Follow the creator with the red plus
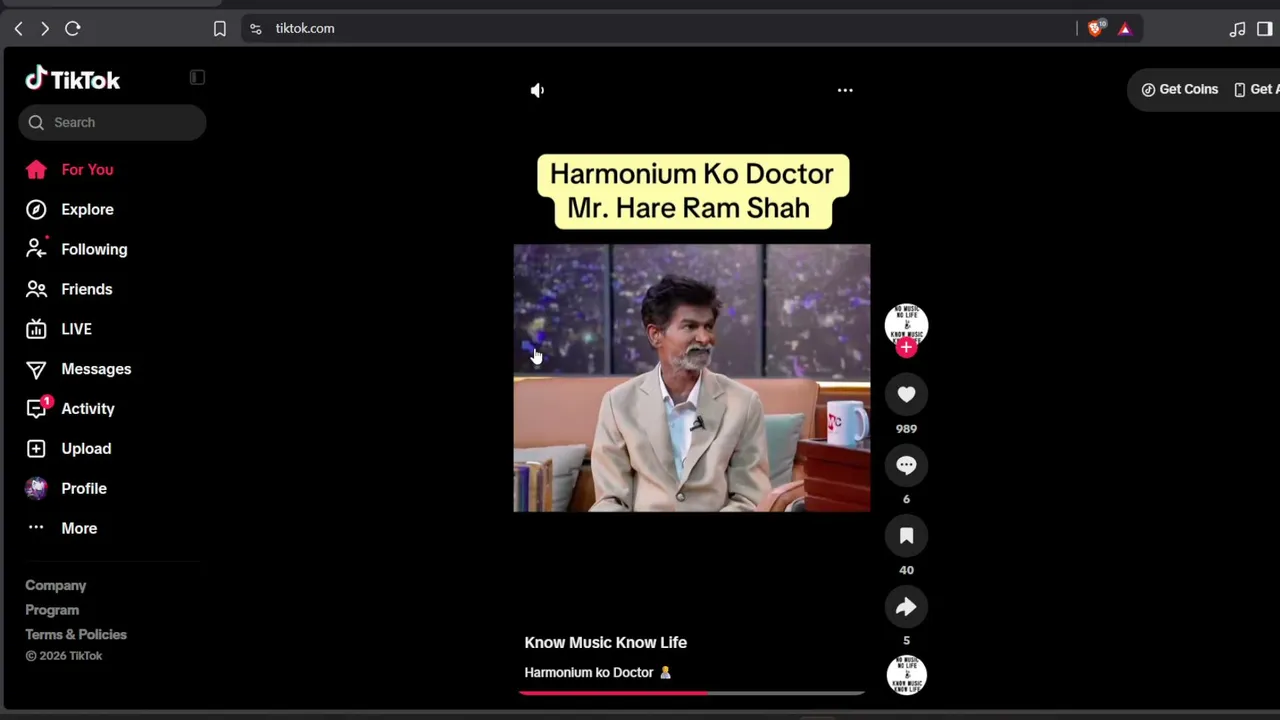This screenshot has width=1280, height=720. pyautogui.click(x=906, y=347)
